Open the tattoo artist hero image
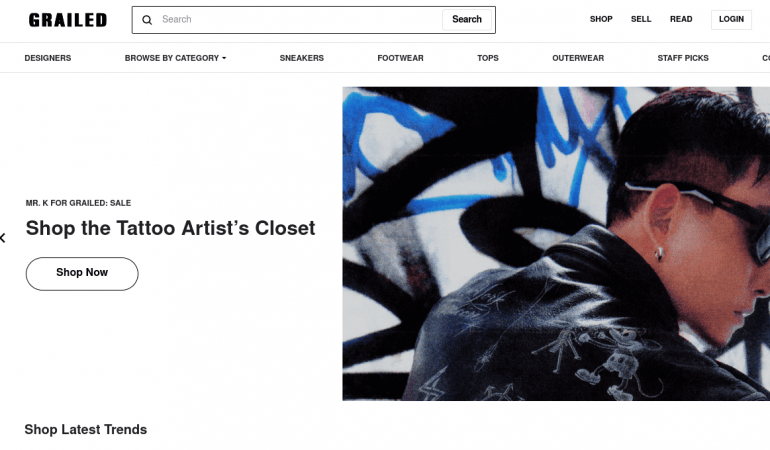770x450 pixels. coord(556,244)
